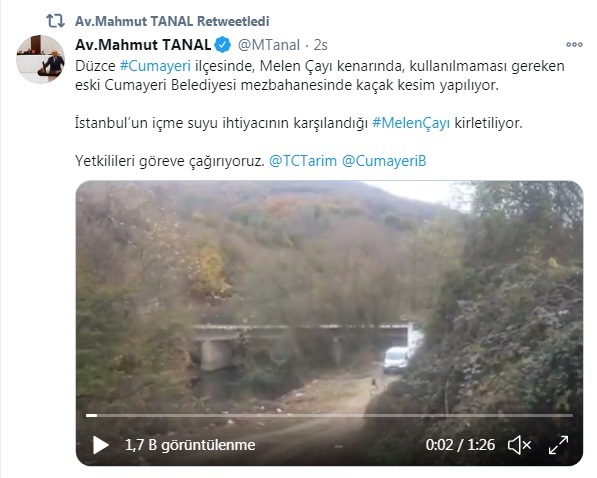Click the retweet arrows icon
The width and height of the screenshot is (597, 478).
tap(55, 21)
